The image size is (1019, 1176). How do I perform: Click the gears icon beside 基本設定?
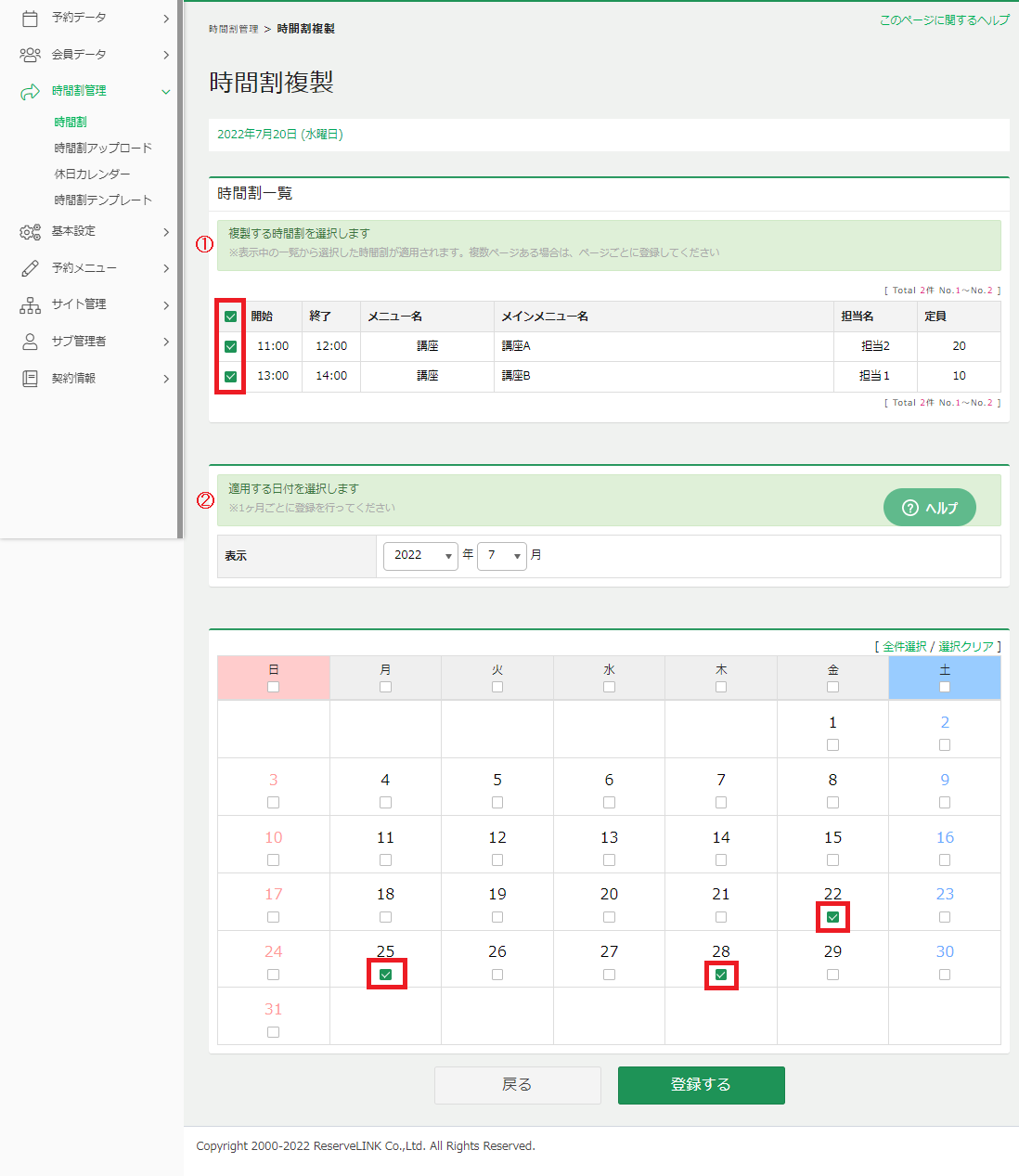(30, 232)
